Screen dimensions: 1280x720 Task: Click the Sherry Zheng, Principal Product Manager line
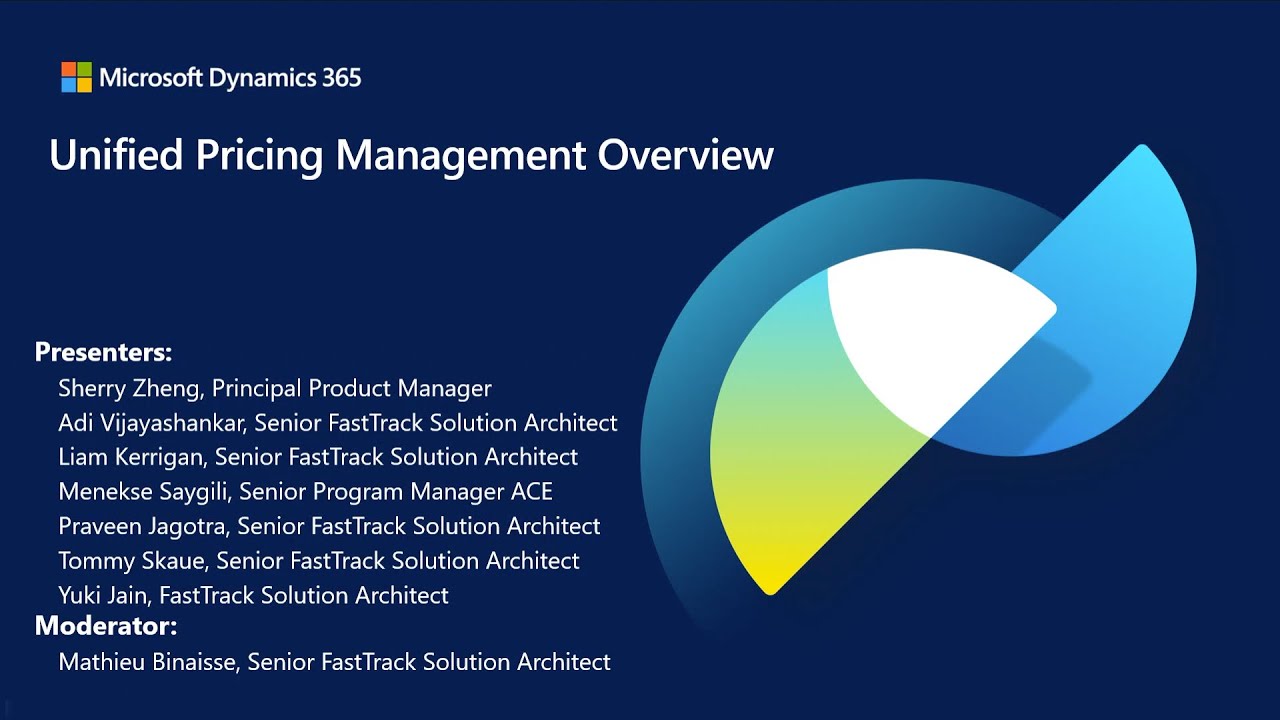[x=275, y=388]
